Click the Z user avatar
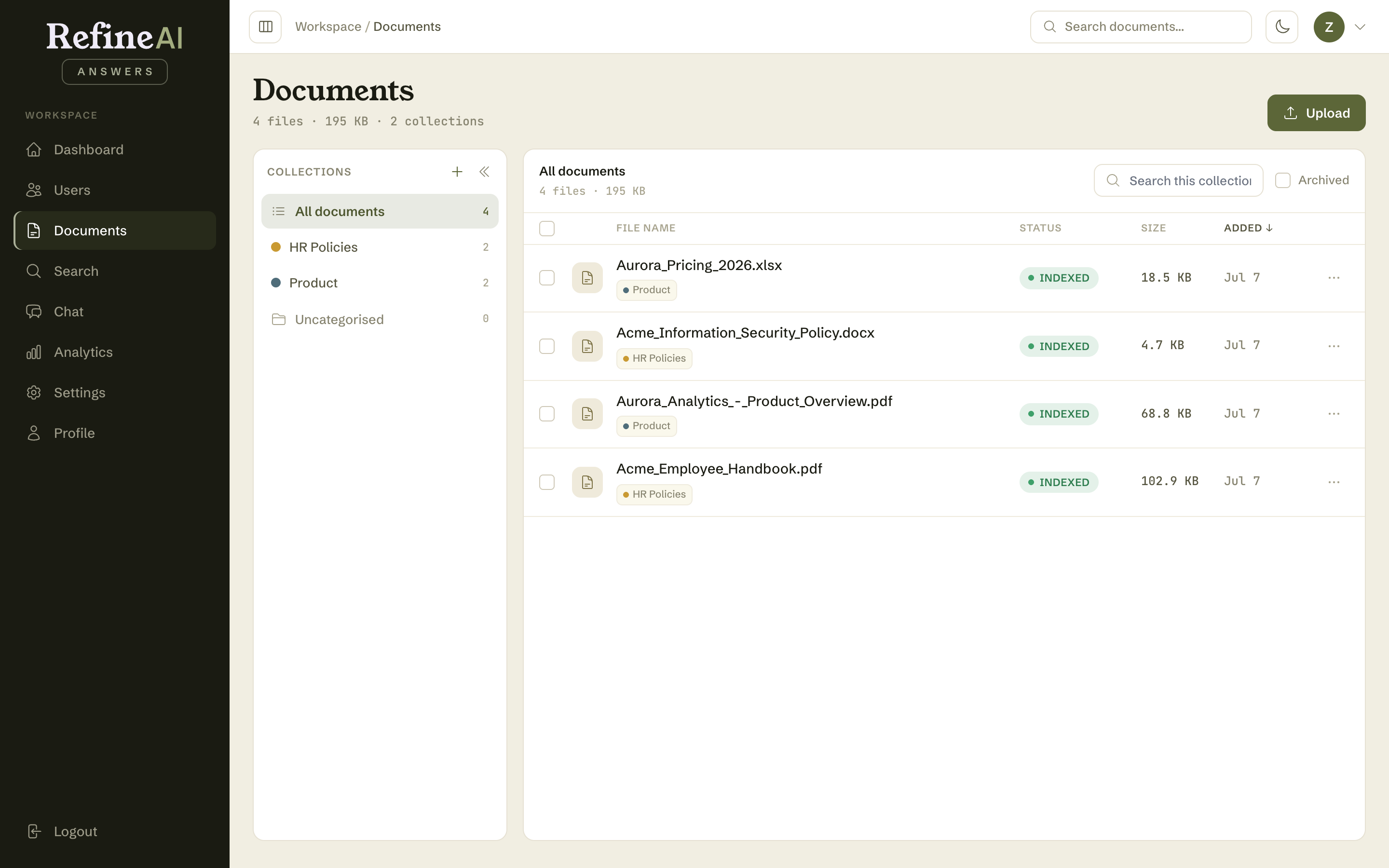Image resolution: width=1389 pixels, height=868 pixels. click(1329, 27)
